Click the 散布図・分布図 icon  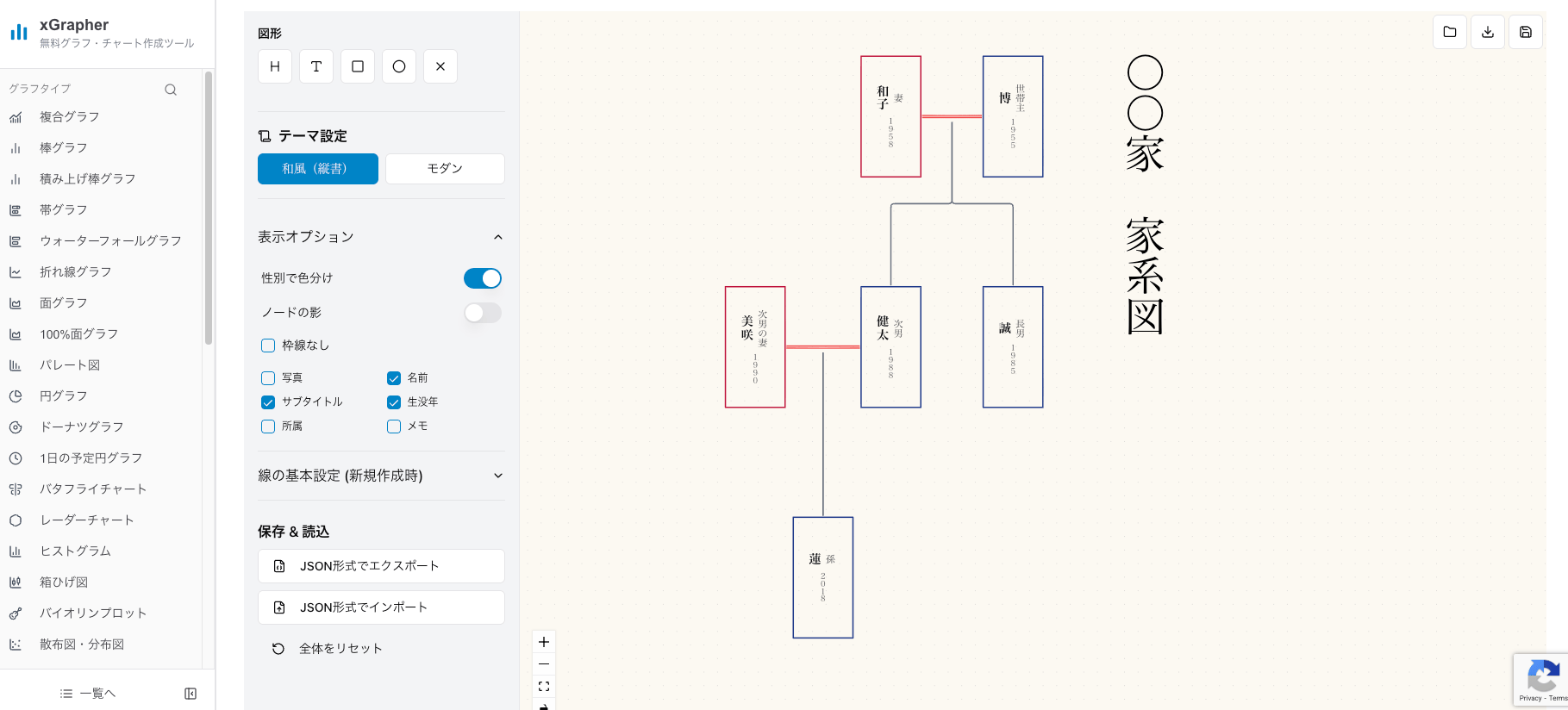pyautogui.click(x=16, y=645)
